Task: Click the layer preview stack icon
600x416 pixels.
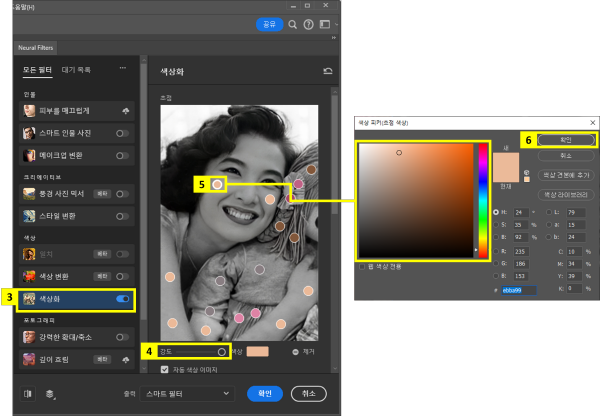Action: 50,394
